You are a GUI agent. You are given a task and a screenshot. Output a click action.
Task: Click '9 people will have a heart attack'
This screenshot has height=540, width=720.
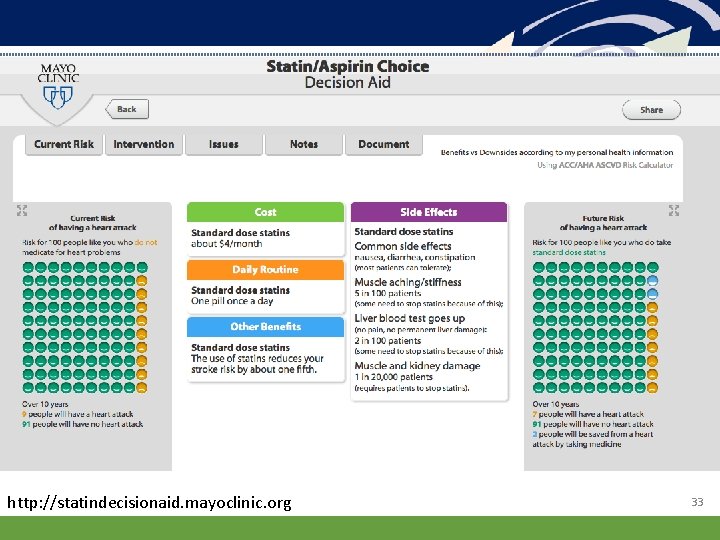click(x=78, y=414)
